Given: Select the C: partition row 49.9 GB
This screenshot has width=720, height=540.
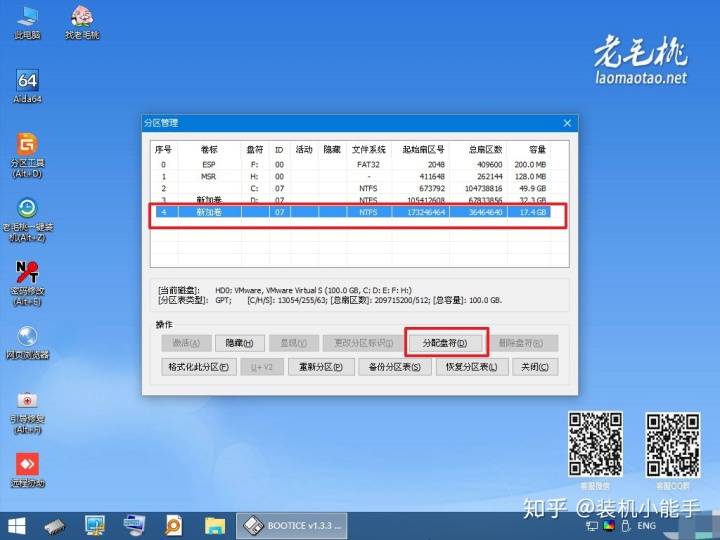Looking at the screenshot, I should (x=351, y=188).
